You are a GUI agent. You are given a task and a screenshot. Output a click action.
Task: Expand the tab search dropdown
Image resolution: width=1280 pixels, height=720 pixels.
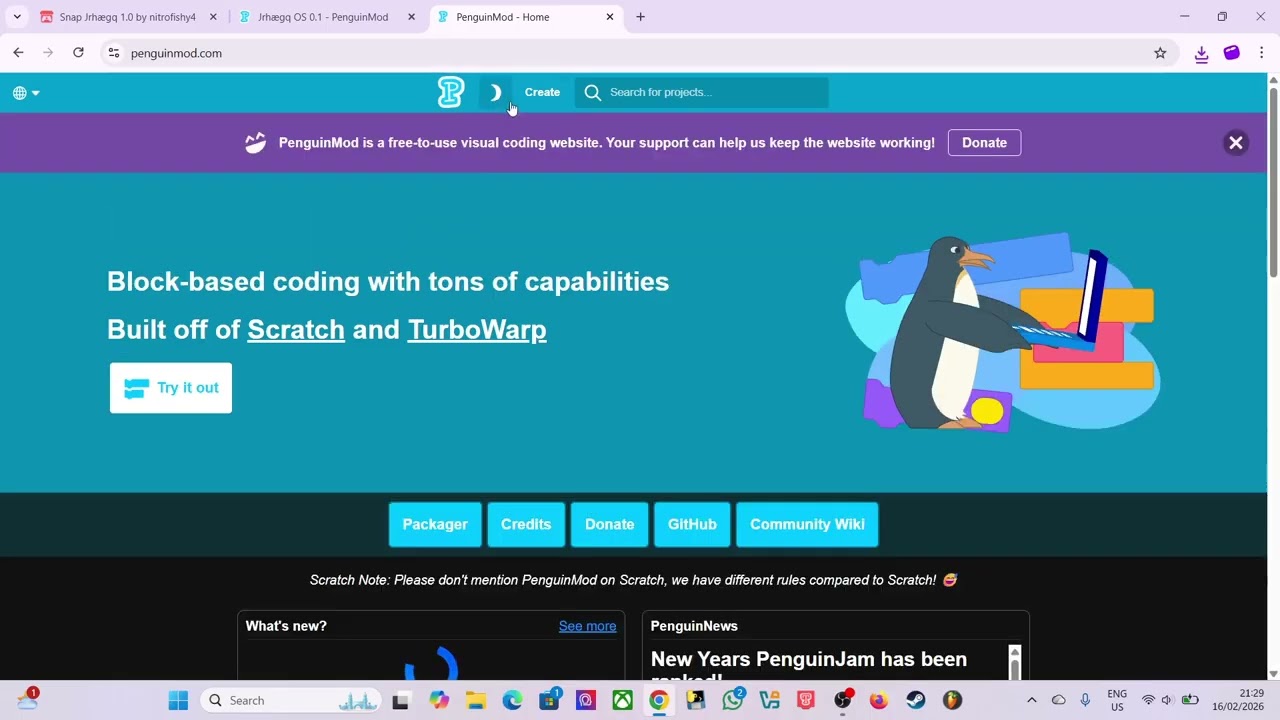[17, 17]
